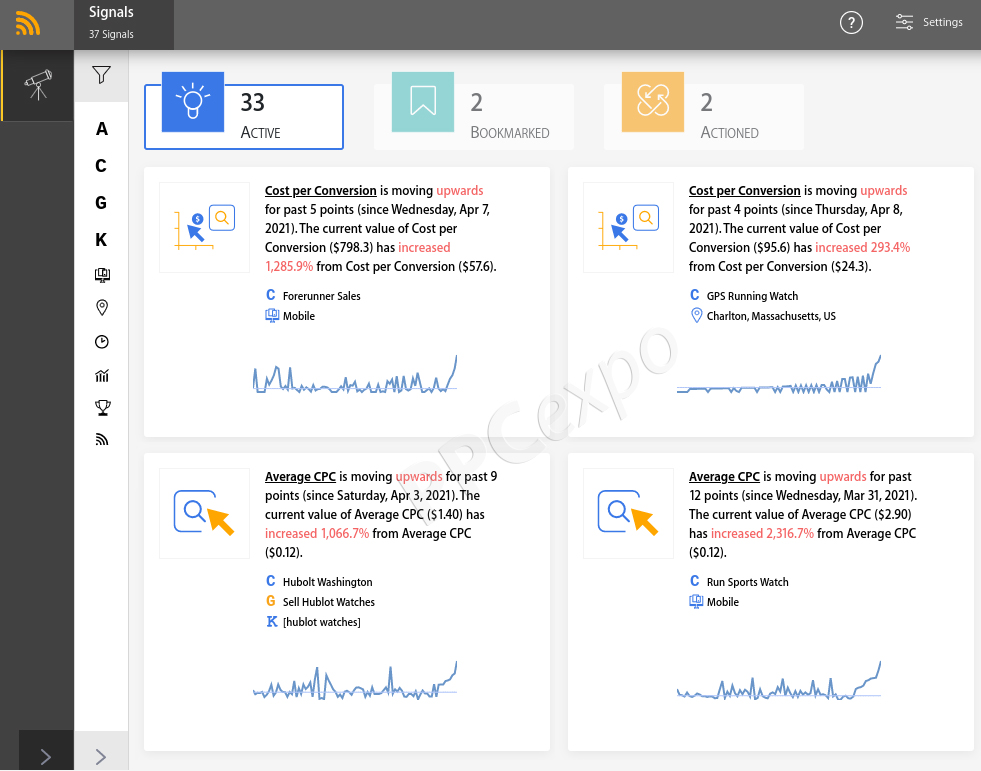Select the trophy filter icon
This screenshot has height=771, width=981.
pos(103,408)
